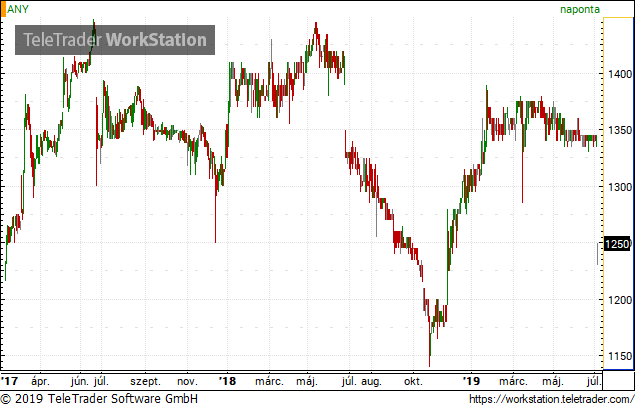The image size is (635, 408).
Task: Click the okt. month label
Action: click(413, 381)
